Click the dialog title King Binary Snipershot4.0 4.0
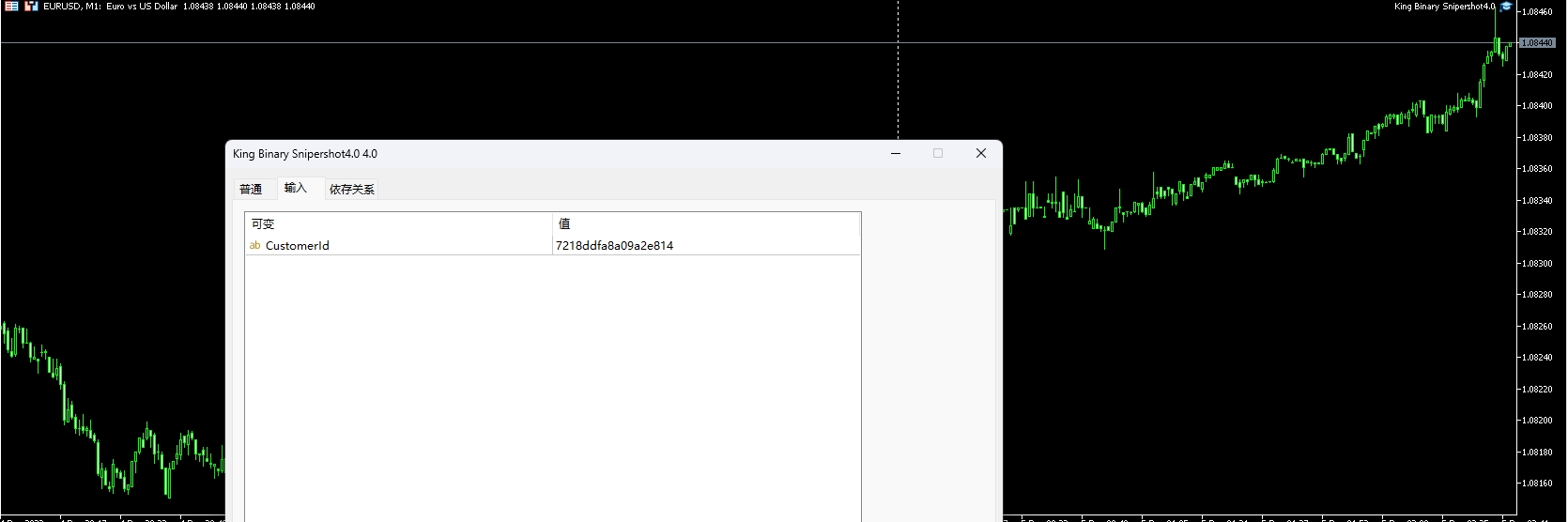 coord(305,154)
